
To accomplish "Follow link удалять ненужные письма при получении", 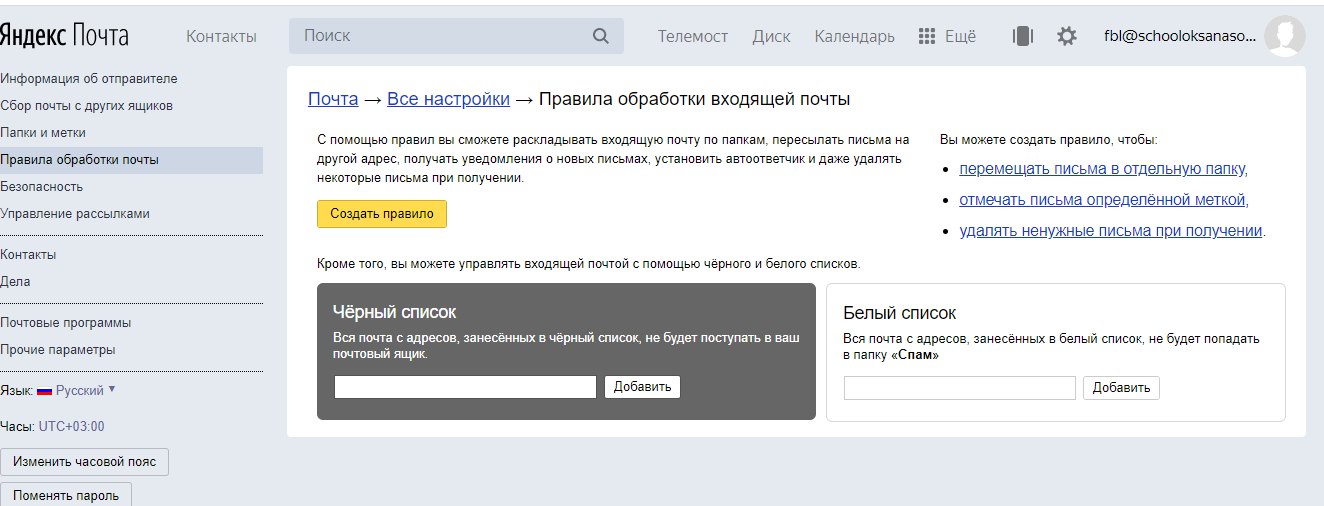I will [x=1111, y=230].
